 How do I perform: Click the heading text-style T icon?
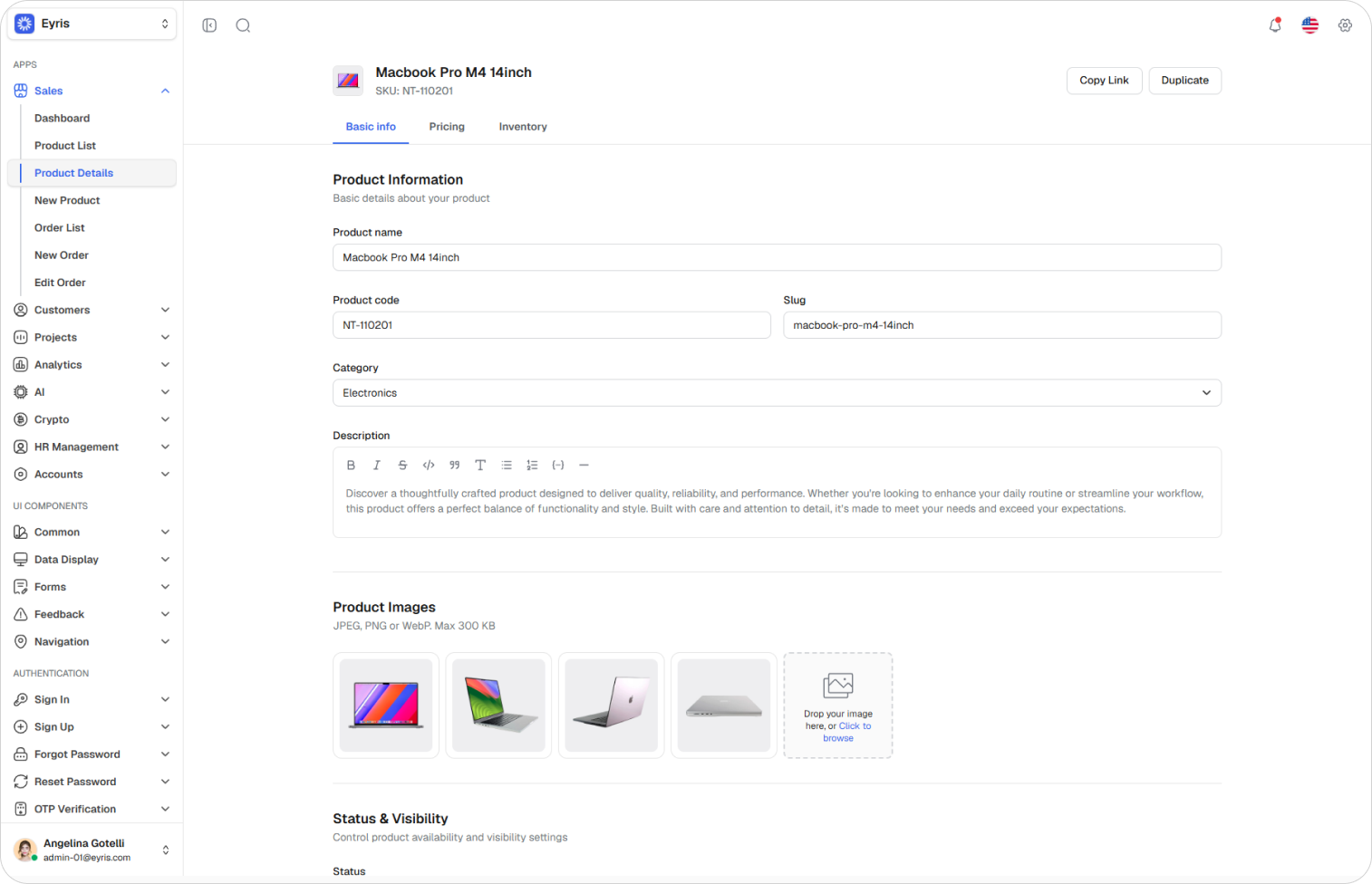click(480, 466)
